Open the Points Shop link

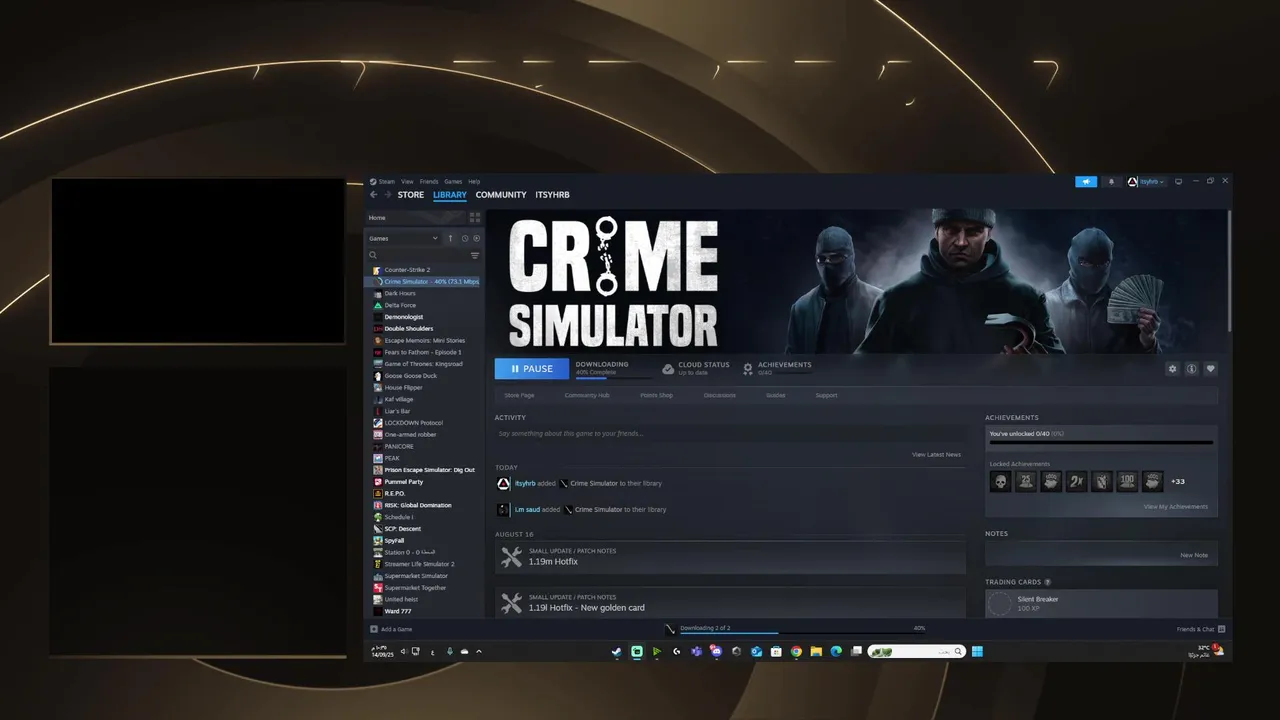pyautogui.click(x=656, y=395)
